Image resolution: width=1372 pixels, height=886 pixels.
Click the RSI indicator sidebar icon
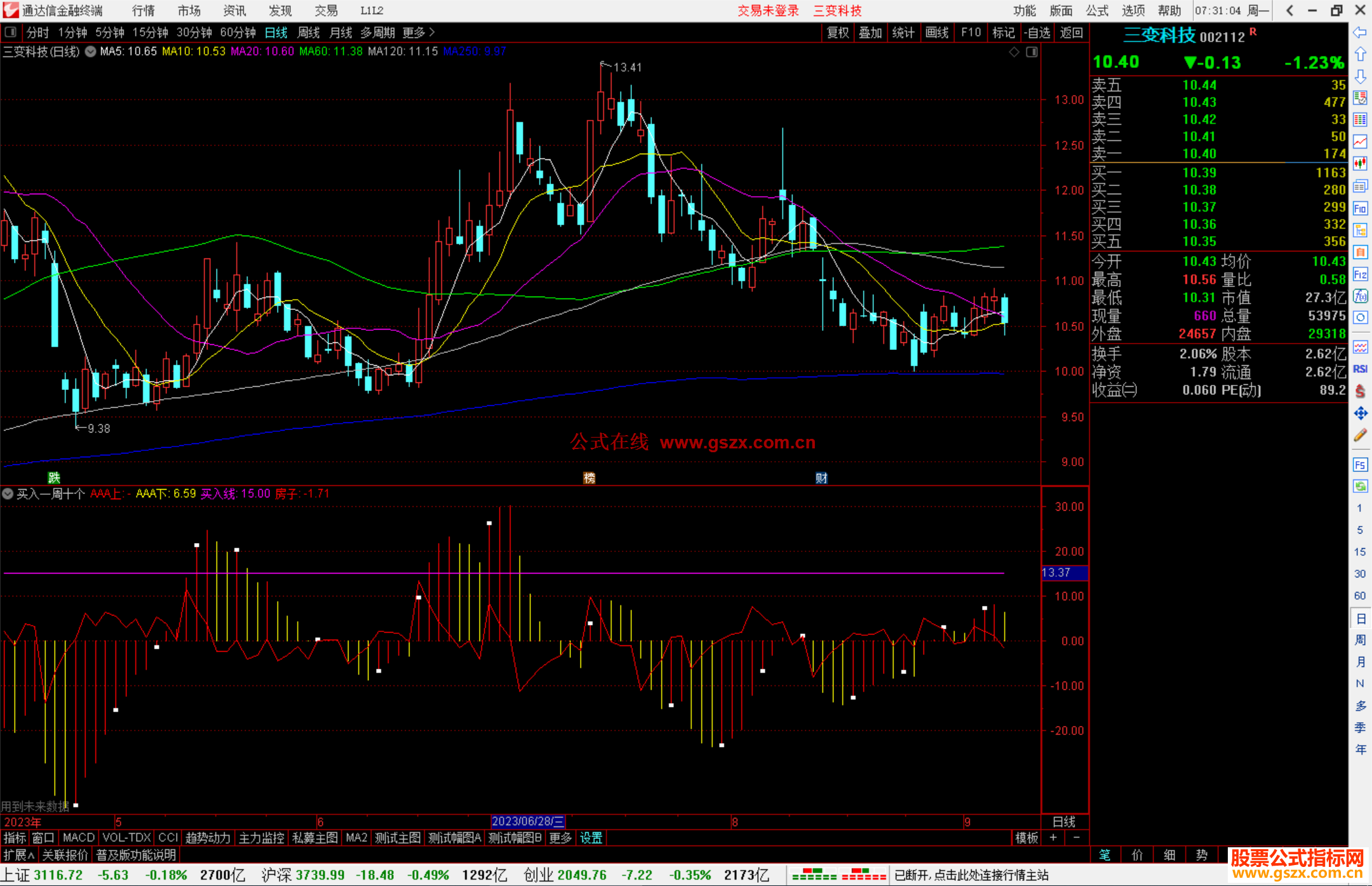pyautogui.click(x=1360, y=369)
